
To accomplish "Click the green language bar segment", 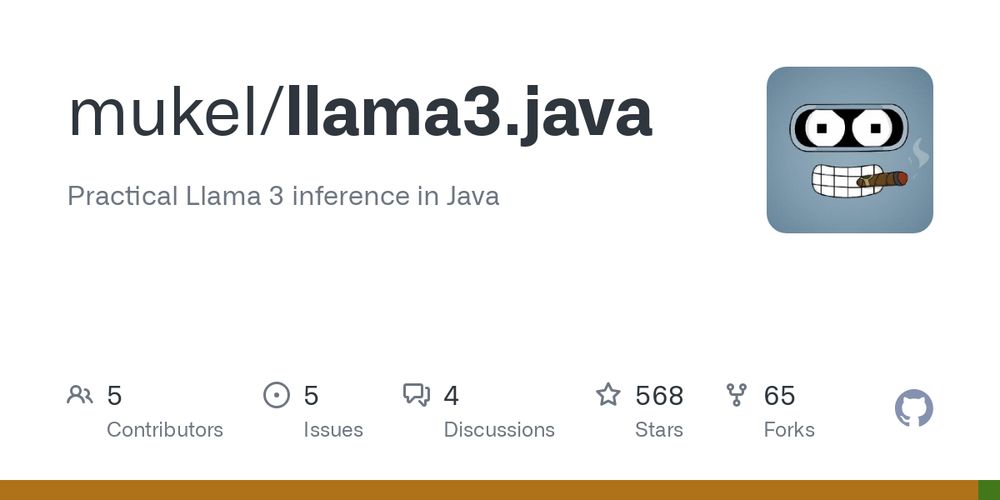I will (989, 490).
